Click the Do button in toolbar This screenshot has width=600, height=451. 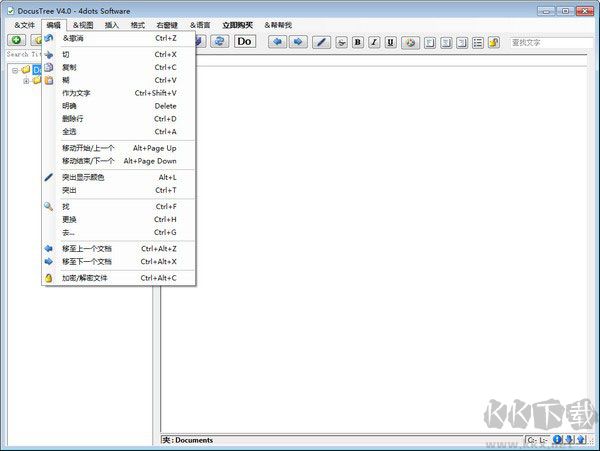tap(244, 41)
